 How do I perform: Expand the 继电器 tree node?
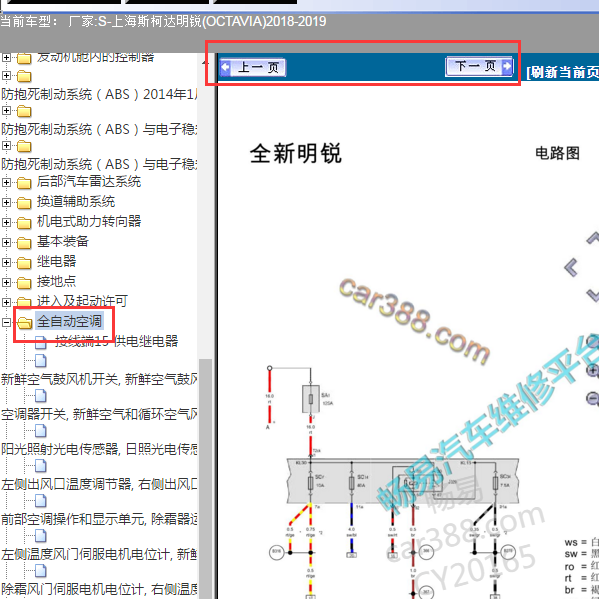click(6, 262)
